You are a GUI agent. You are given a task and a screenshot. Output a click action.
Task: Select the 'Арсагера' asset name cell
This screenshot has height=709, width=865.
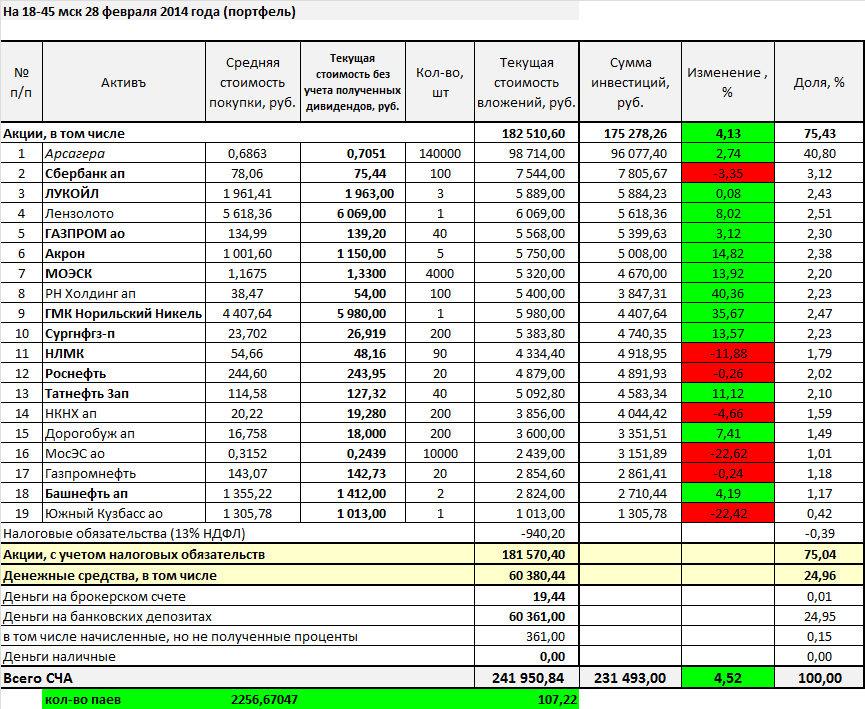[75, 154]
